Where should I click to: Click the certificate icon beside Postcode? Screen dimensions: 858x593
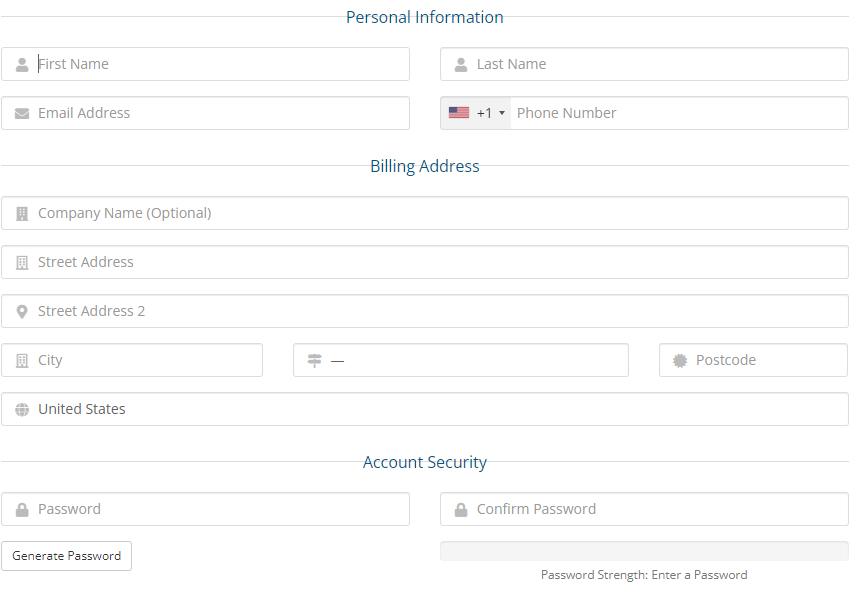pyautogui.click(x=680, y=360)
